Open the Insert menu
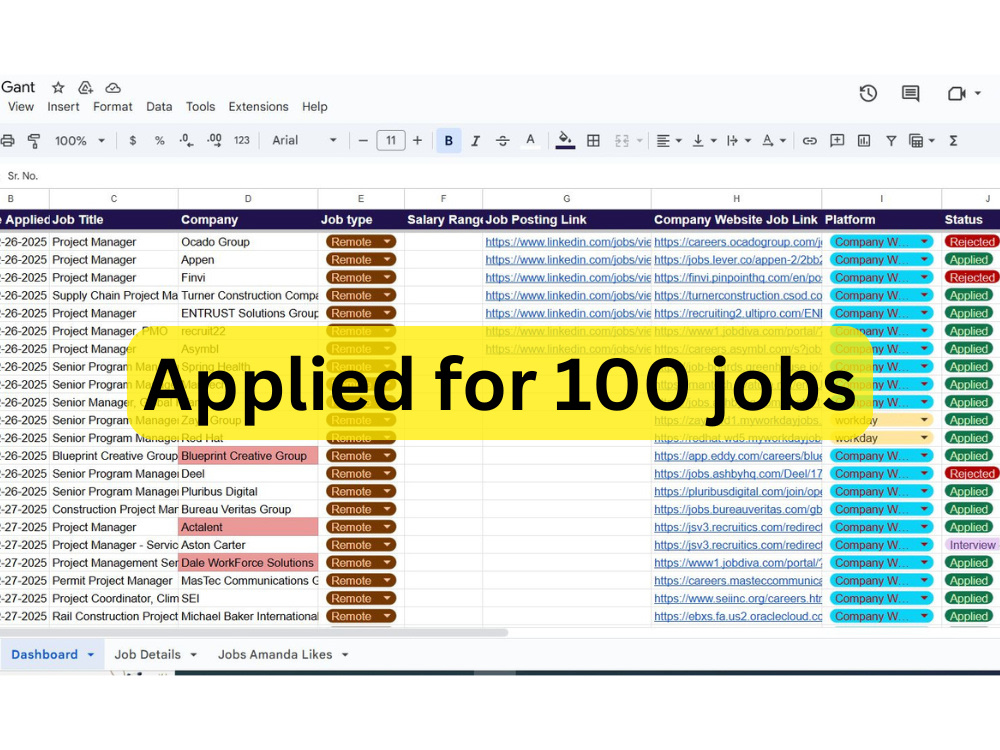This screenshot has height=750, width=1000. click(63, 107)
